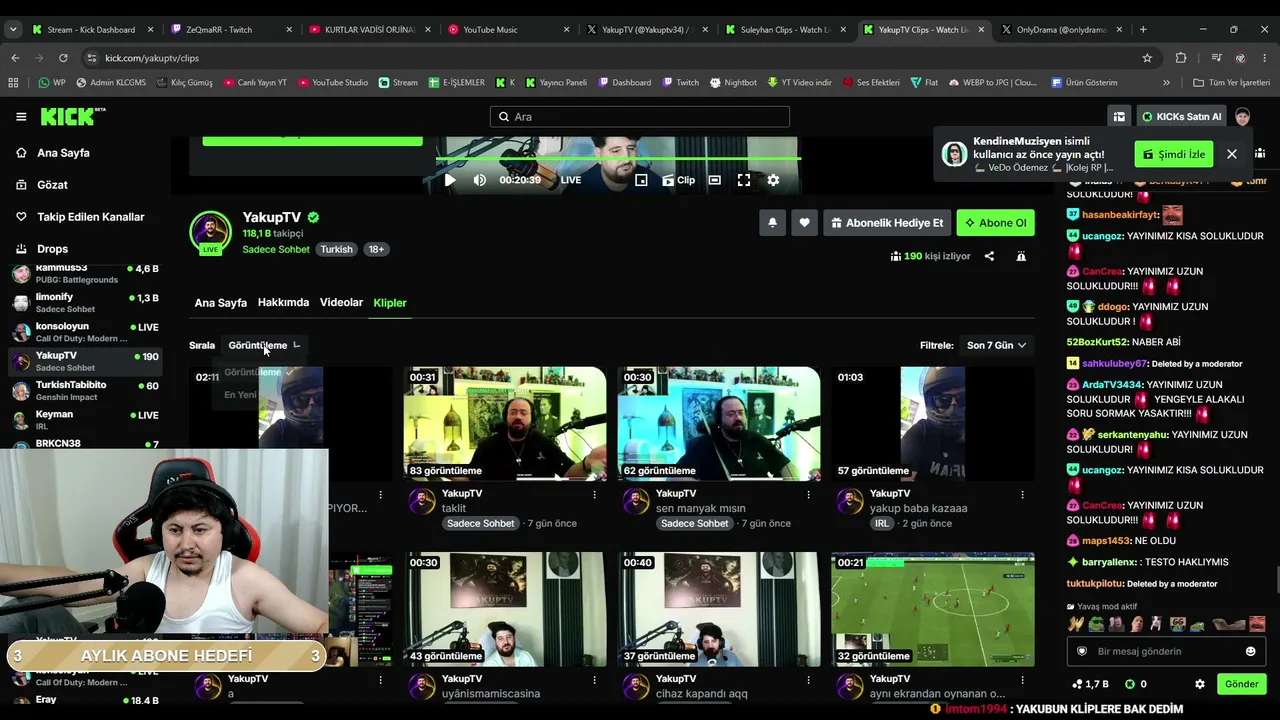Select limonify channel in the sidebar

[x=85, y=303]
